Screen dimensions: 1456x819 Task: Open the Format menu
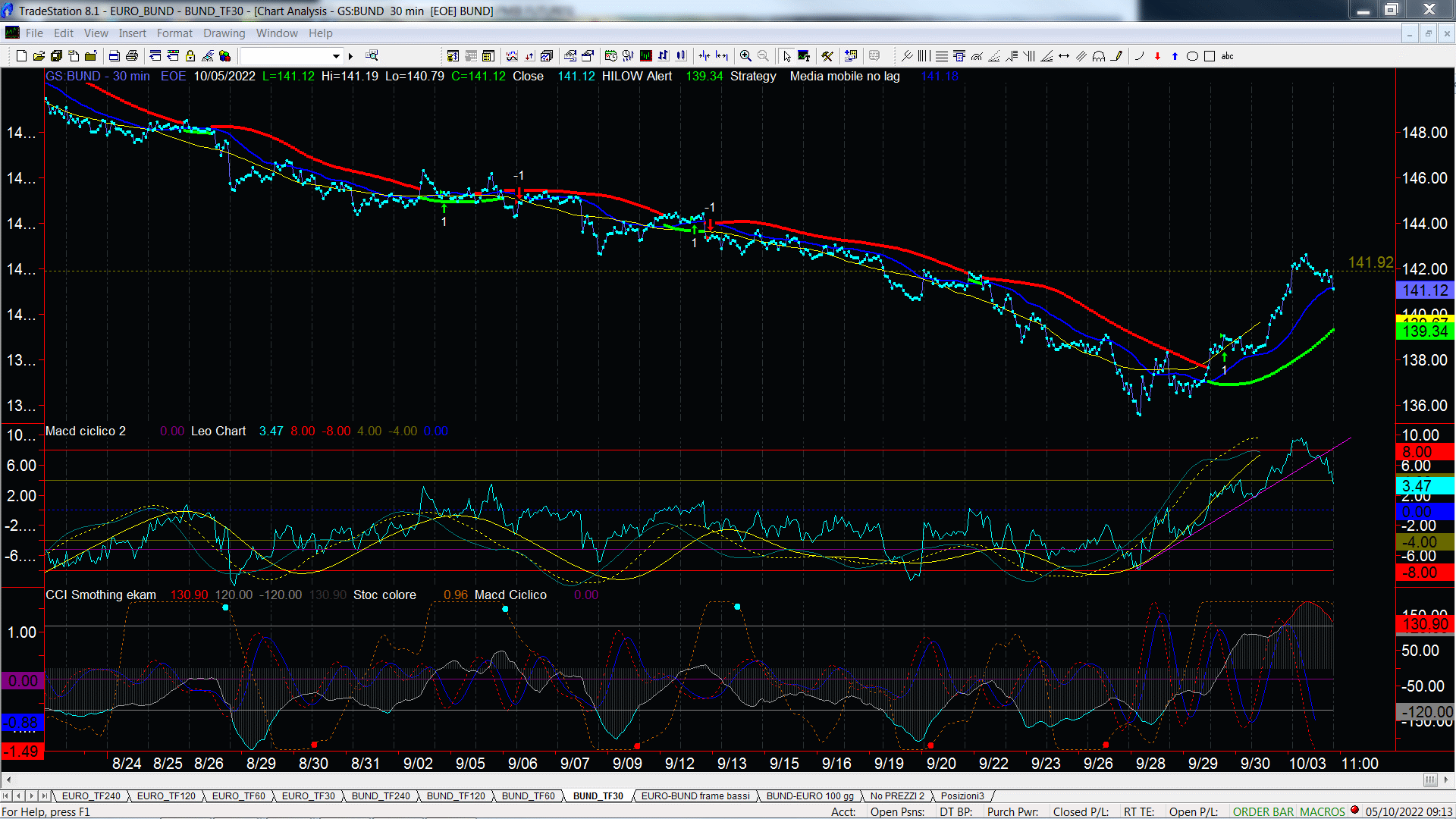(x=174, y=33)
